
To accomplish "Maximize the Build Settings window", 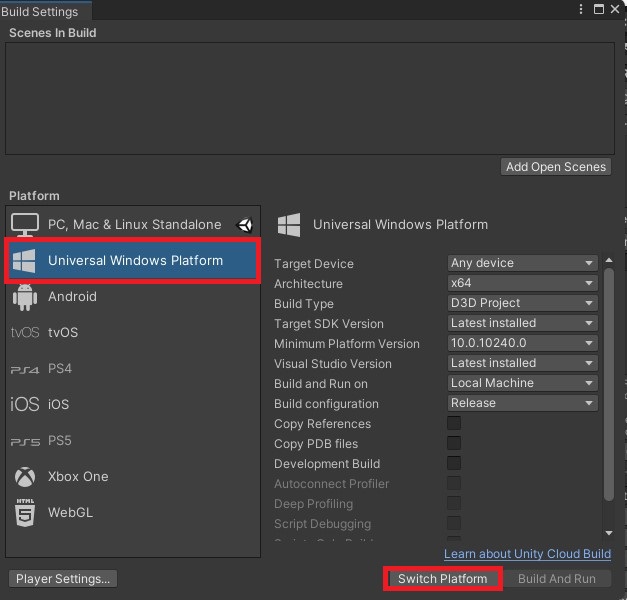I will pyautogui.click(x=599, y=9).
